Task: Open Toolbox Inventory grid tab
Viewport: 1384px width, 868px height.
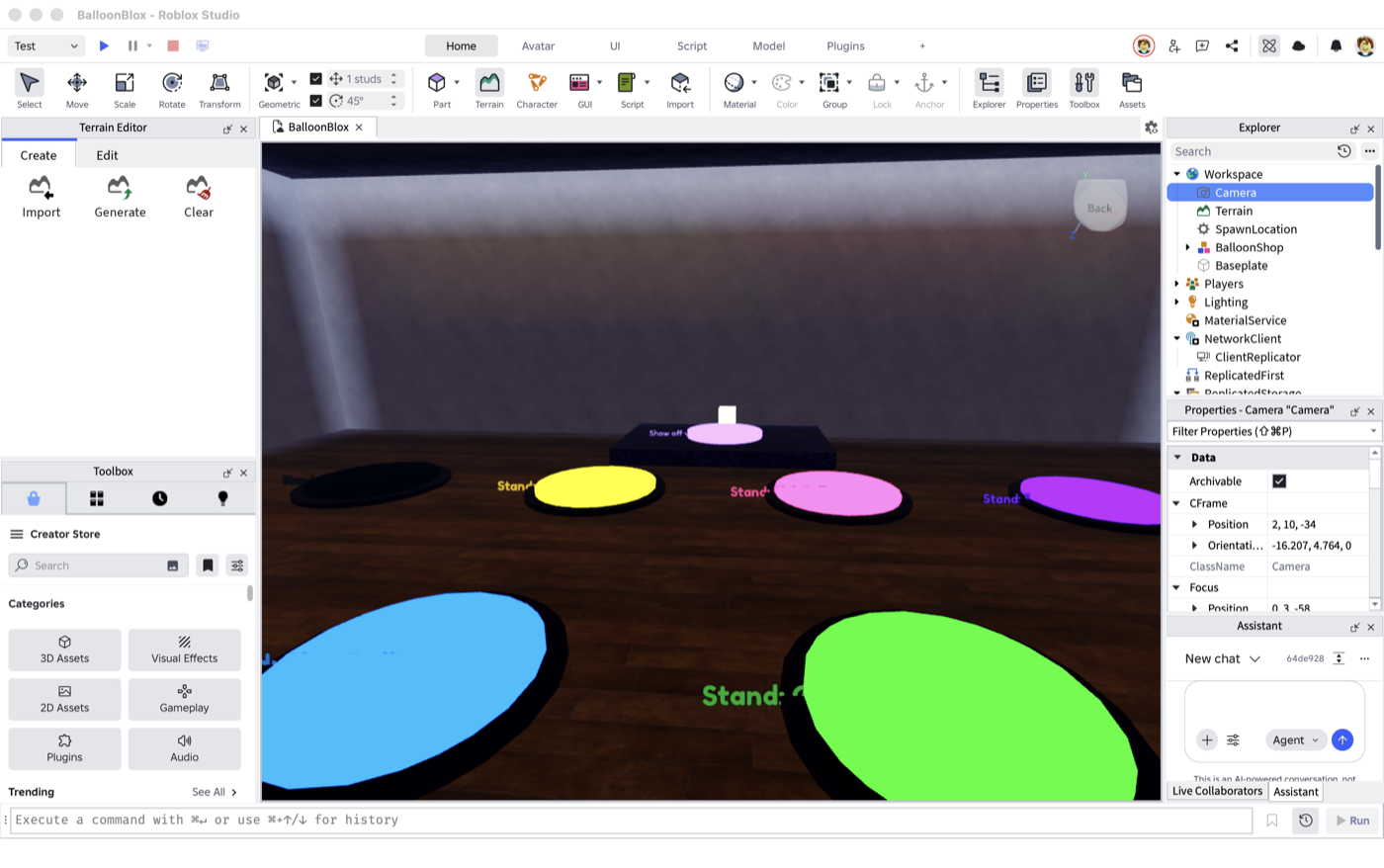Action: (x=97, y=499)
